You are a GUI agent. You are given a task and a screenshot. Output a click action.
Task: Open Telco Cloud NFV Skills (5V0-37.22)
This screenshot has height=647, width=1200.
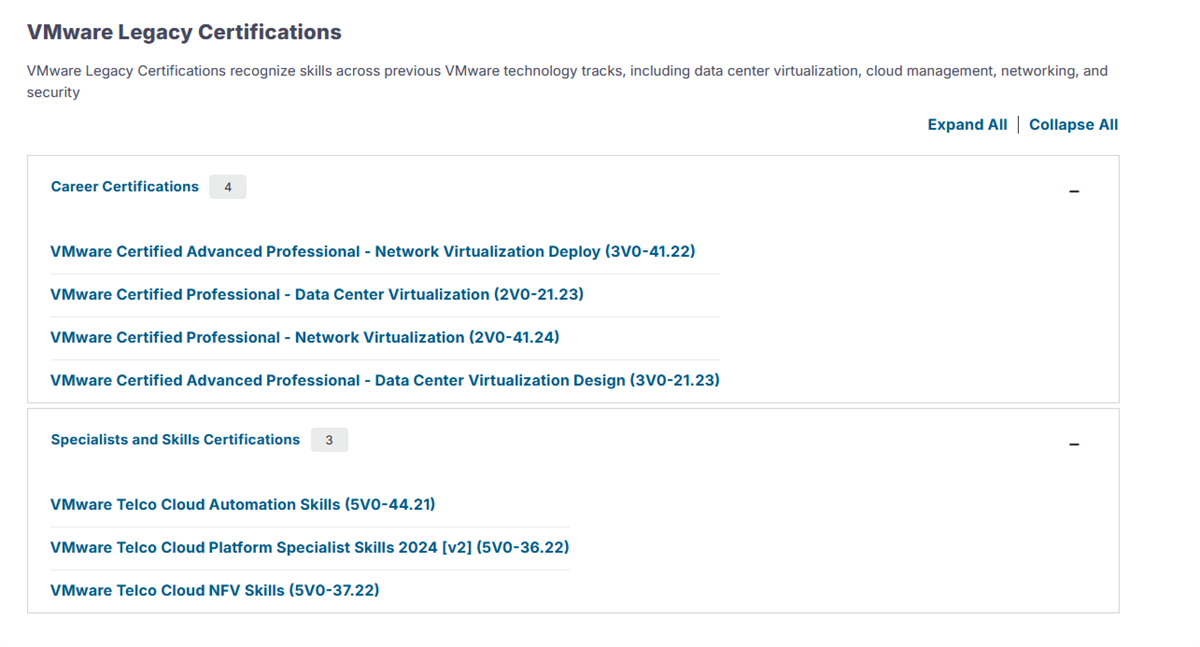[x=215, y=591]
